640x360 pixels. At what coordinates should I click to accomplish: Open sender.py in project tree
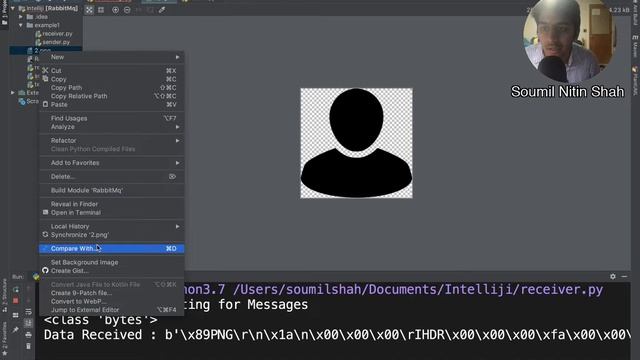[52, 42]
